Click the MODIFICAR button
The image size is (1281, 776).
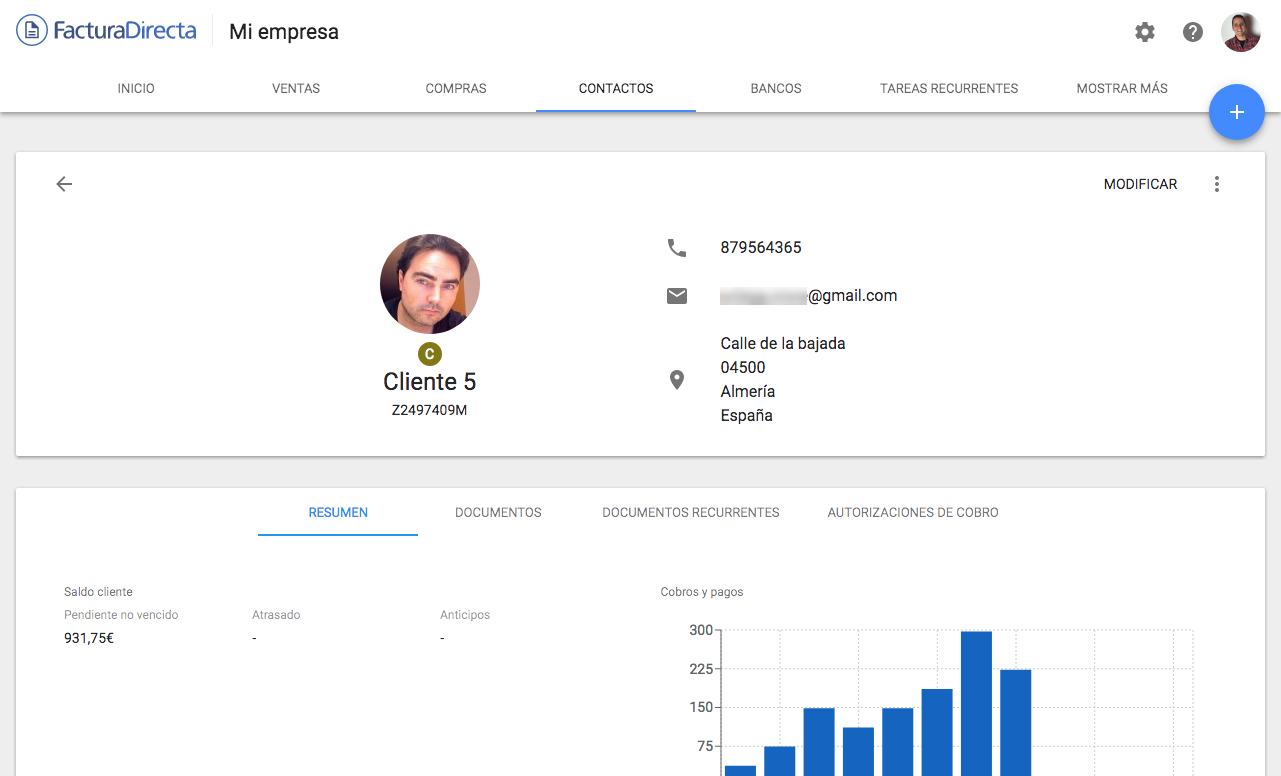pyautogui.click(x=1141, y=184)
